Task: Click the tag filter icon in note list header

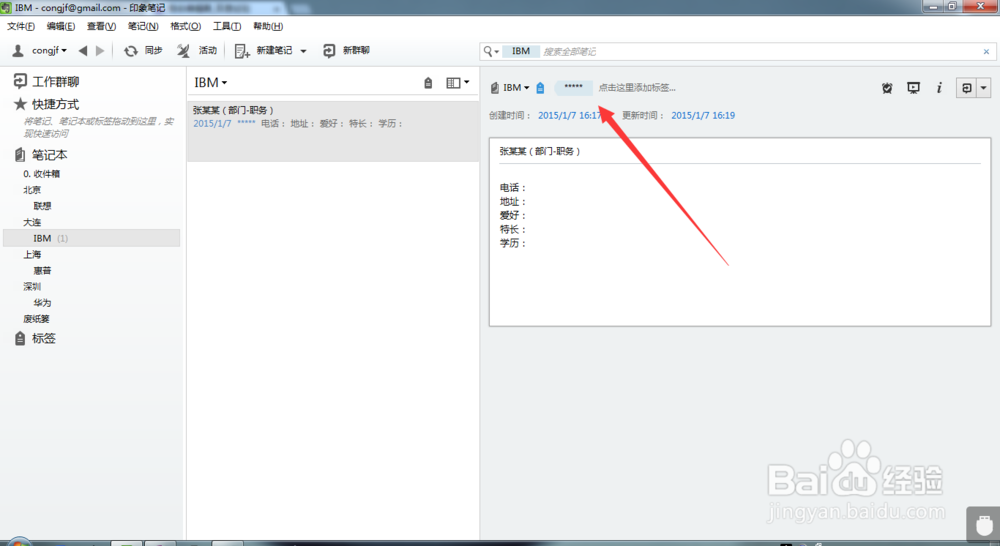Action: click(428, 83)
